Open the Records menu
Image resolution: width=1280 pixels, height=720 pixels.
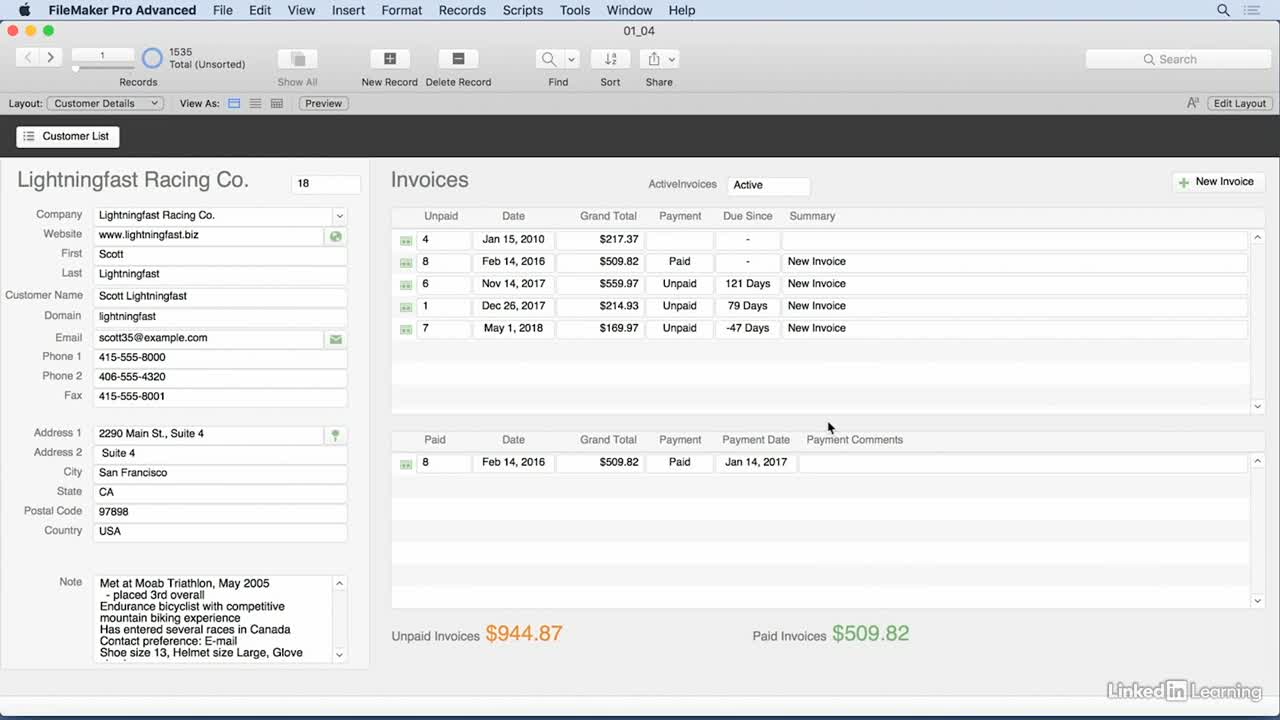462,10
